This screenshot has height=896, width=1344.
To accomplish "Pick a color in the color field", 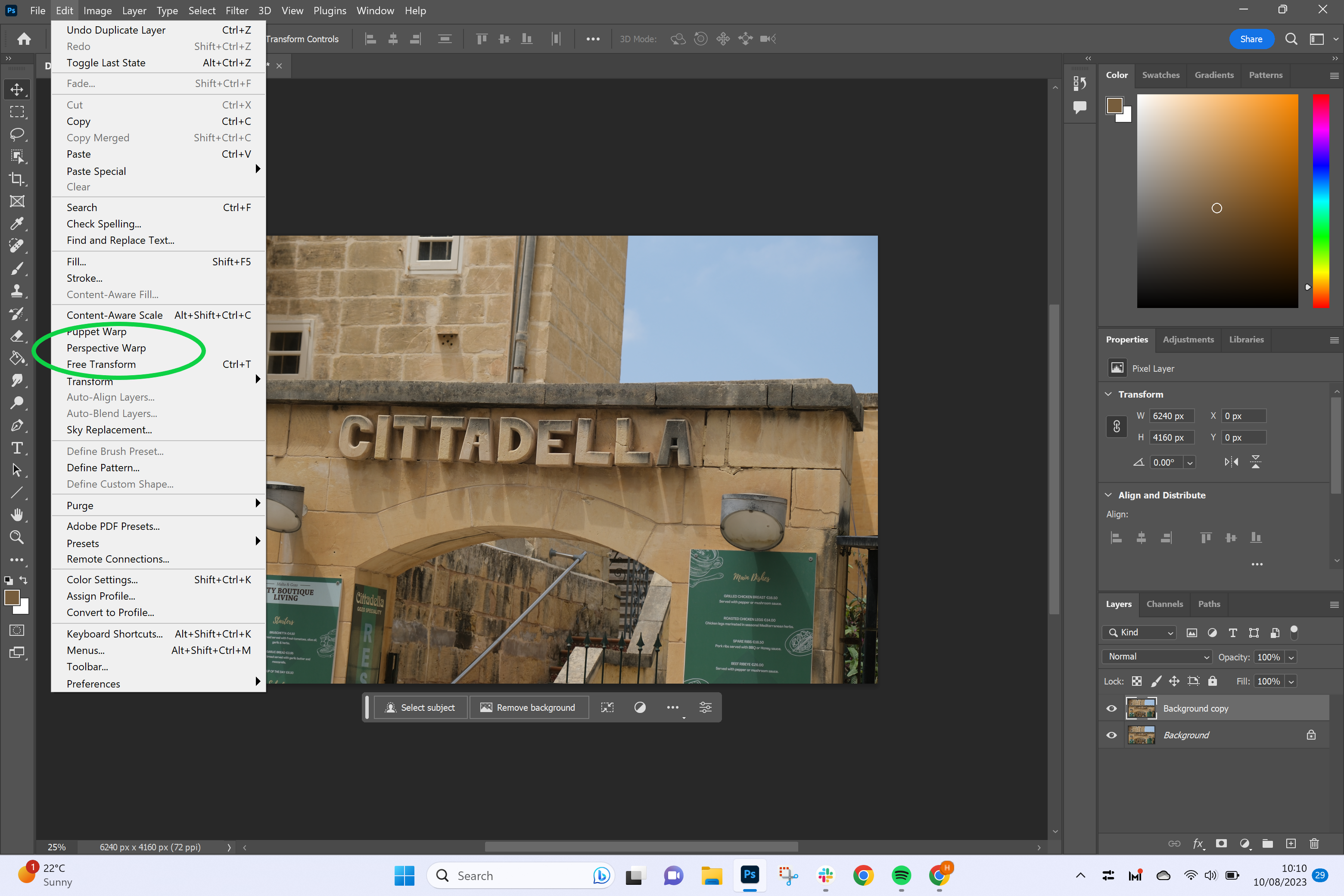I will point(1217,201).
